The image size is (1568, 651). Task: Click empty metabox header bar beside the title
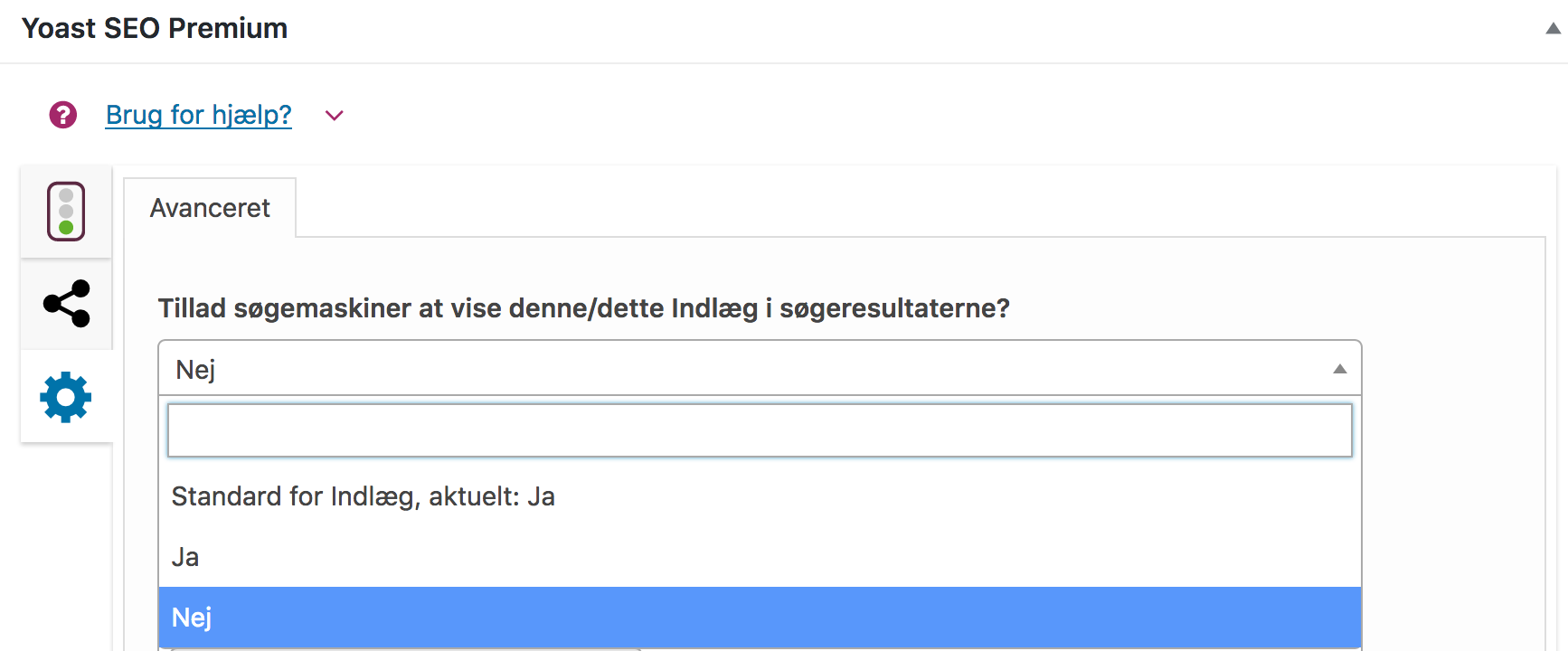tap(904, 29)
